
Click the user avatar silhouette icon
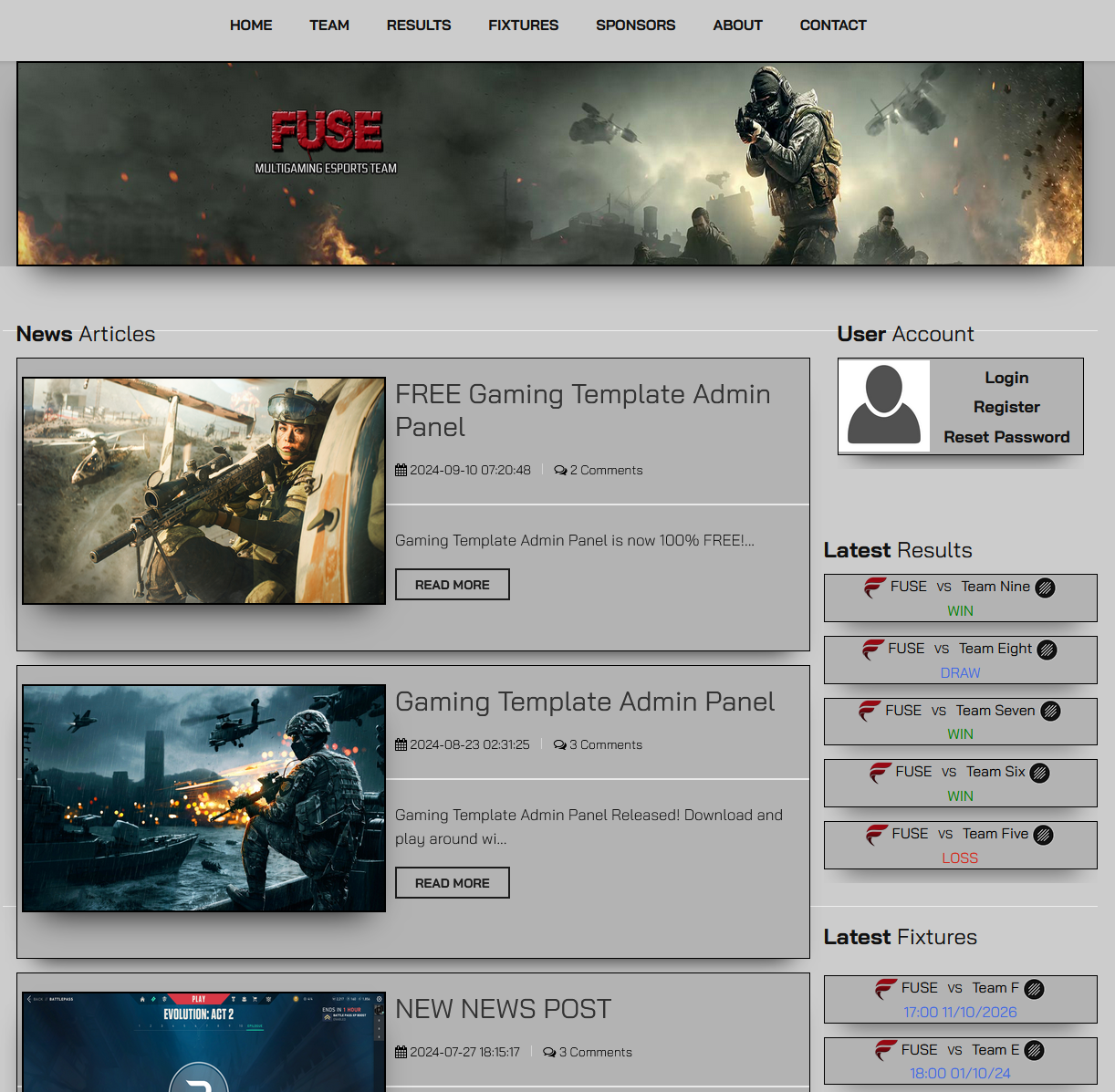pos(883,406)
